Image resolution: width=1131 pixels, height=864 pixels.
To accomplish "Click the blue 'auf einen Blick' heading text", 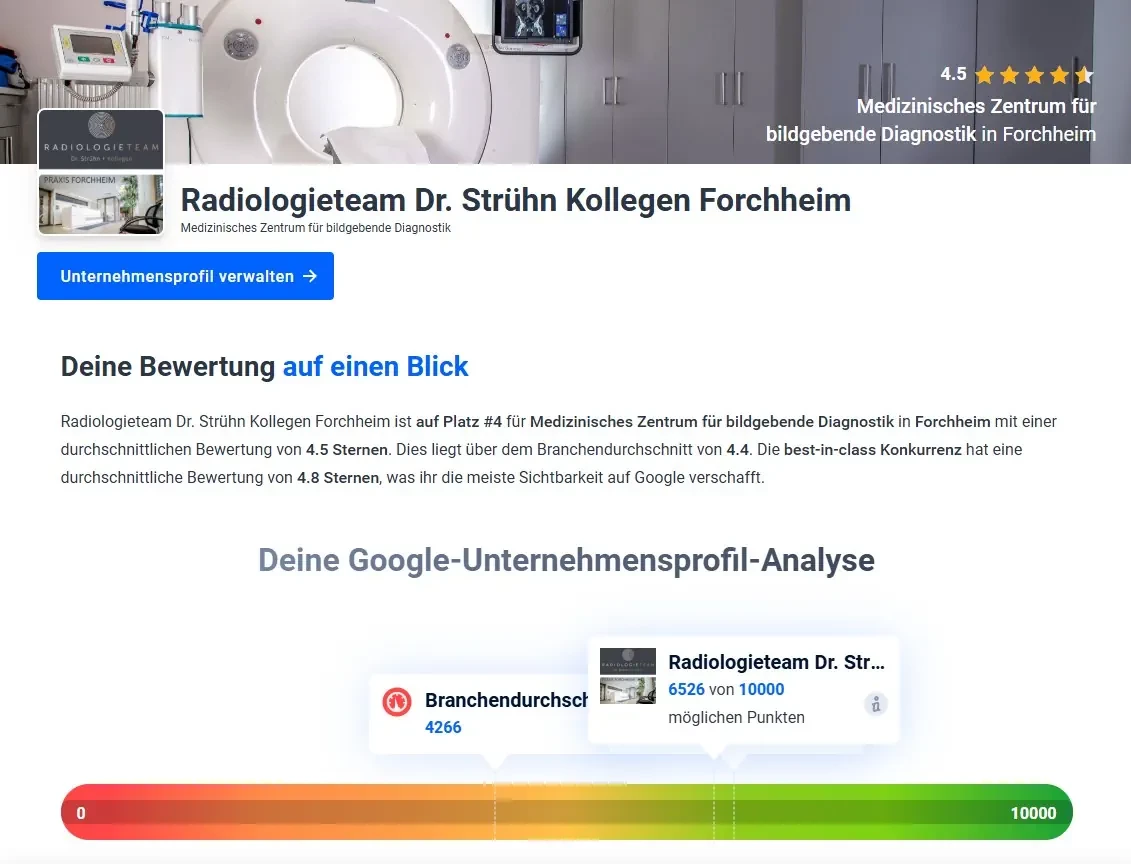I will 375,366.
